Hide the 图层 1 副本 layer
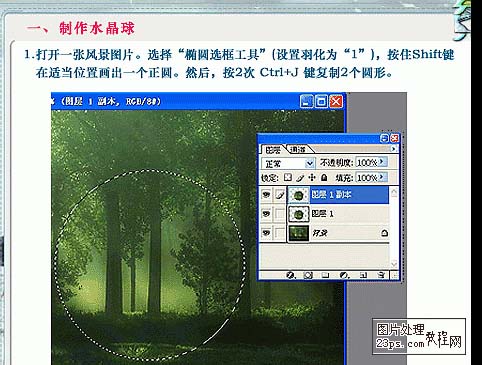 click(266, 195)
